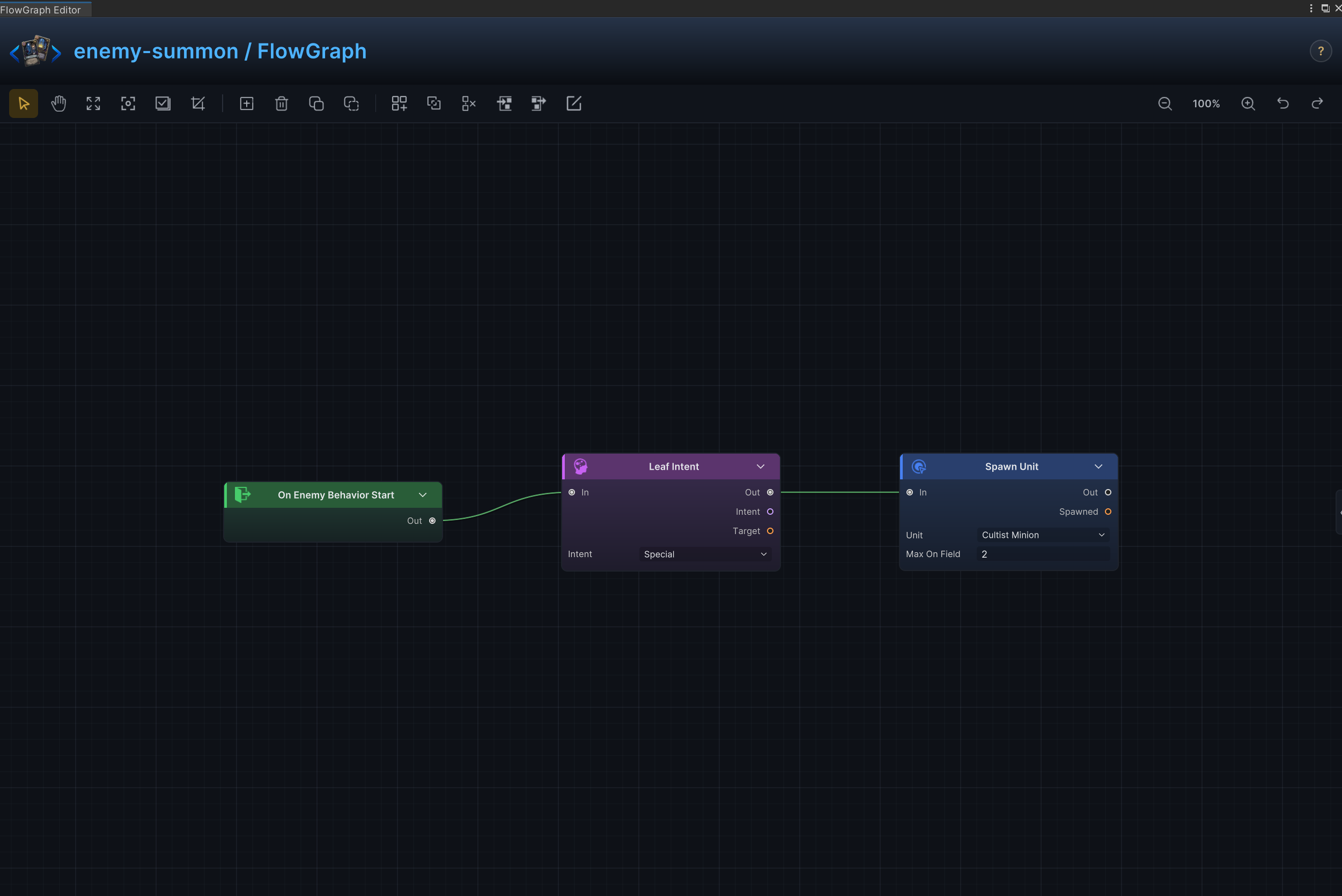Click the Spawn Unit node icon

pyautogui.click(x=918, y=466)
